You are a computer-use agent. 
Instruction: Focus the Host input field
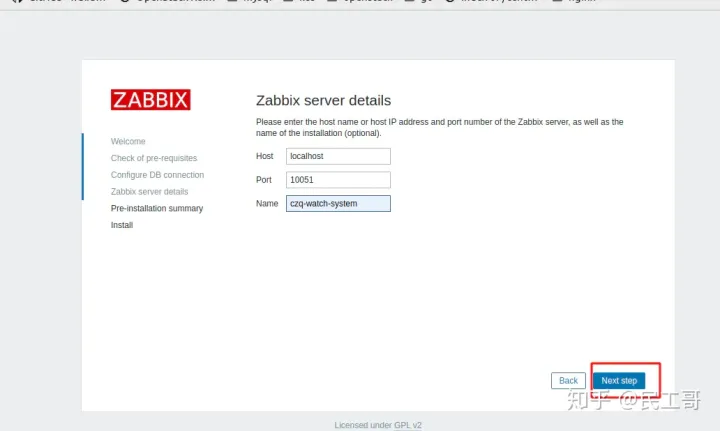point(338,156)
